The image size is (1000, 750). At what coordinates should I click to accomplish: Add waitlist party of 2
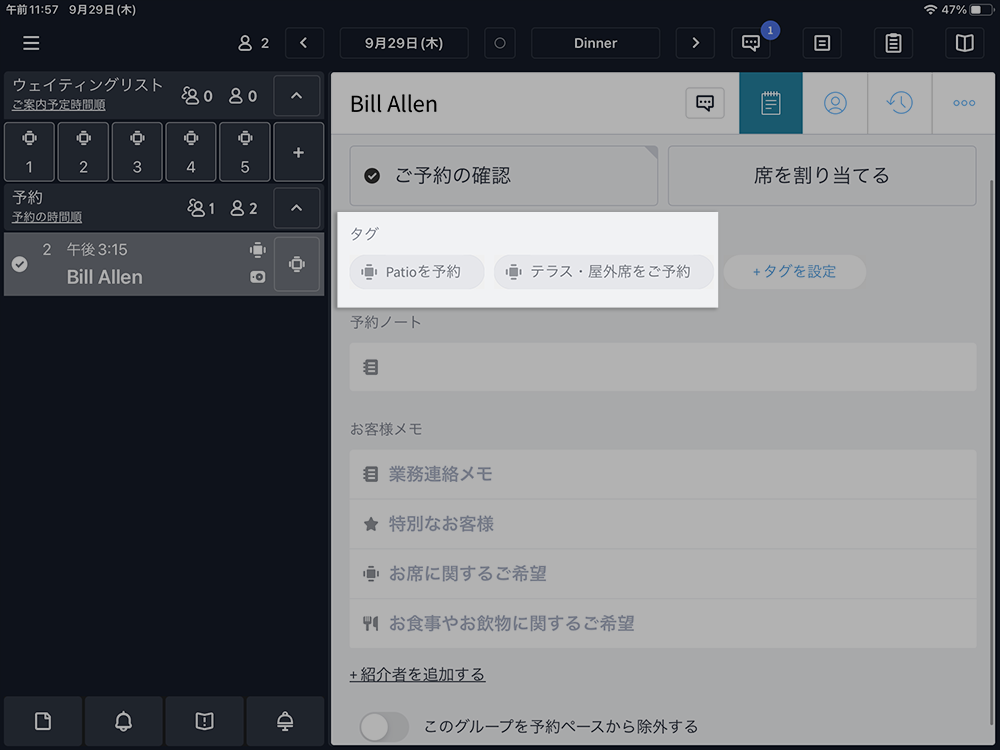pos(84,152)
